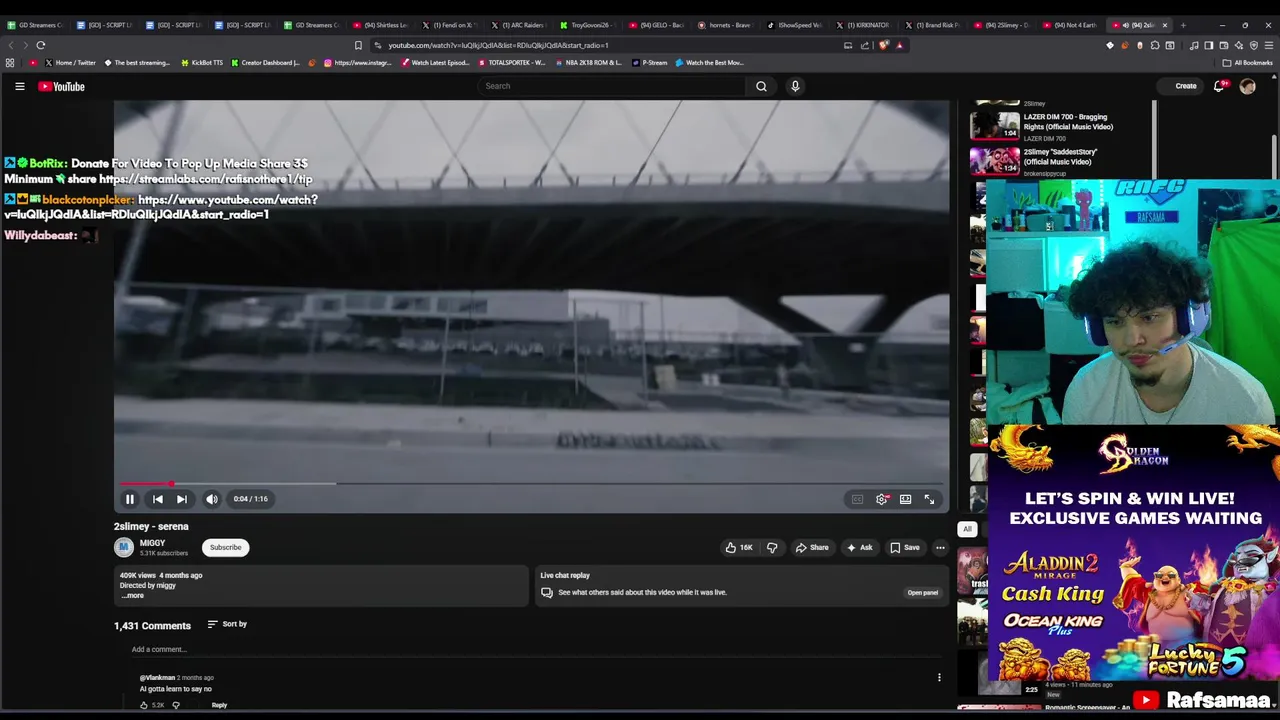Open a new browser tab

coord(1183,25)
